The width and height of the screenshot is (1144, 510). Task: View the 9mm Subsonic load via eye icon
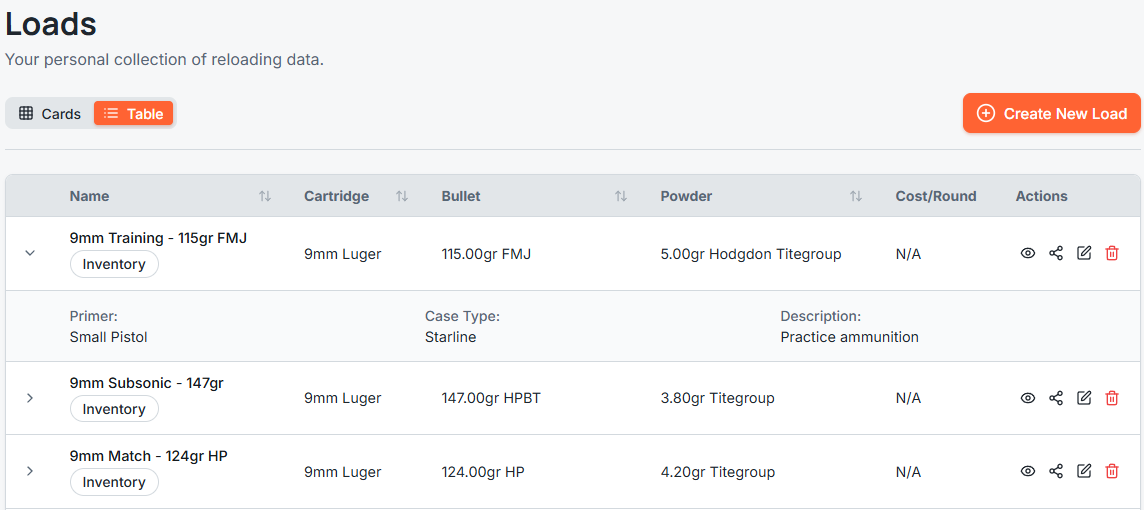tap(1027, 398)
